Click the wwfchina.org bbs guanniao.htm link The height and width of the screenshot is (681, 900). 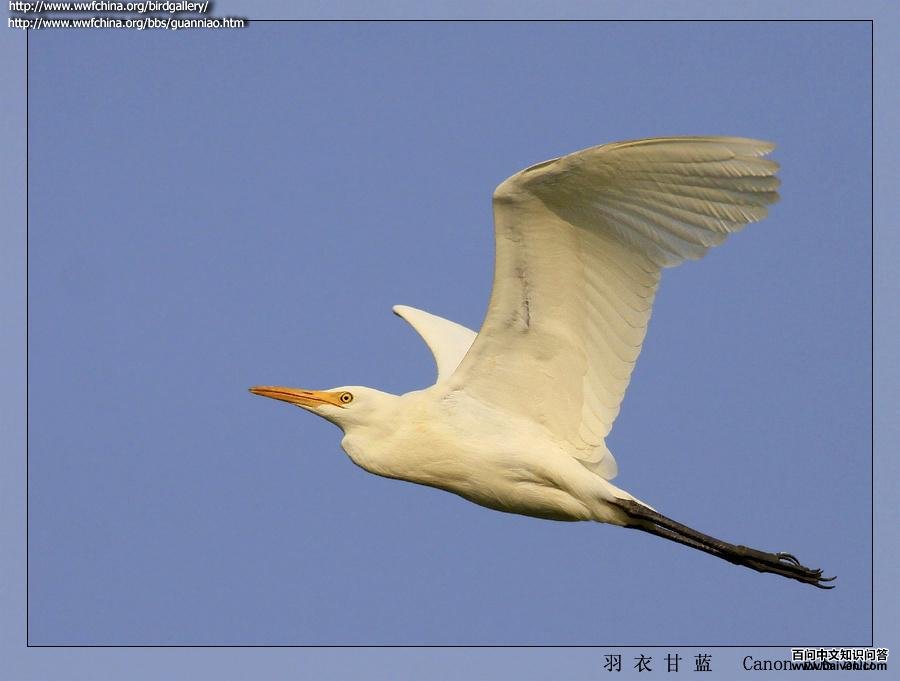(126, 22)
